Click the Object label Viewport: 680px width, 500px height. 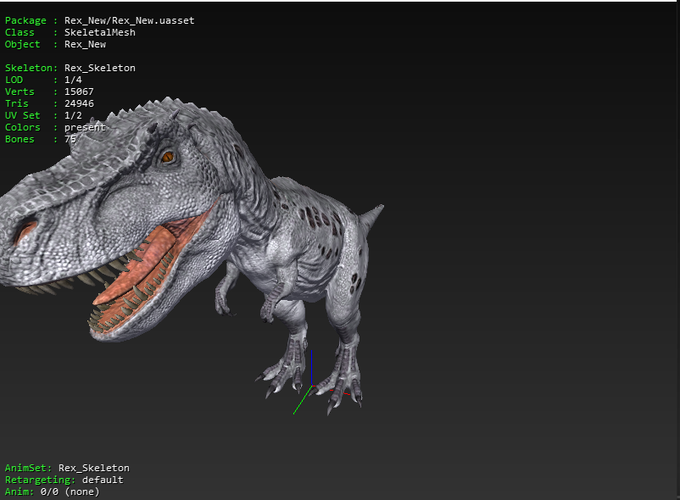tap(23, 44)
